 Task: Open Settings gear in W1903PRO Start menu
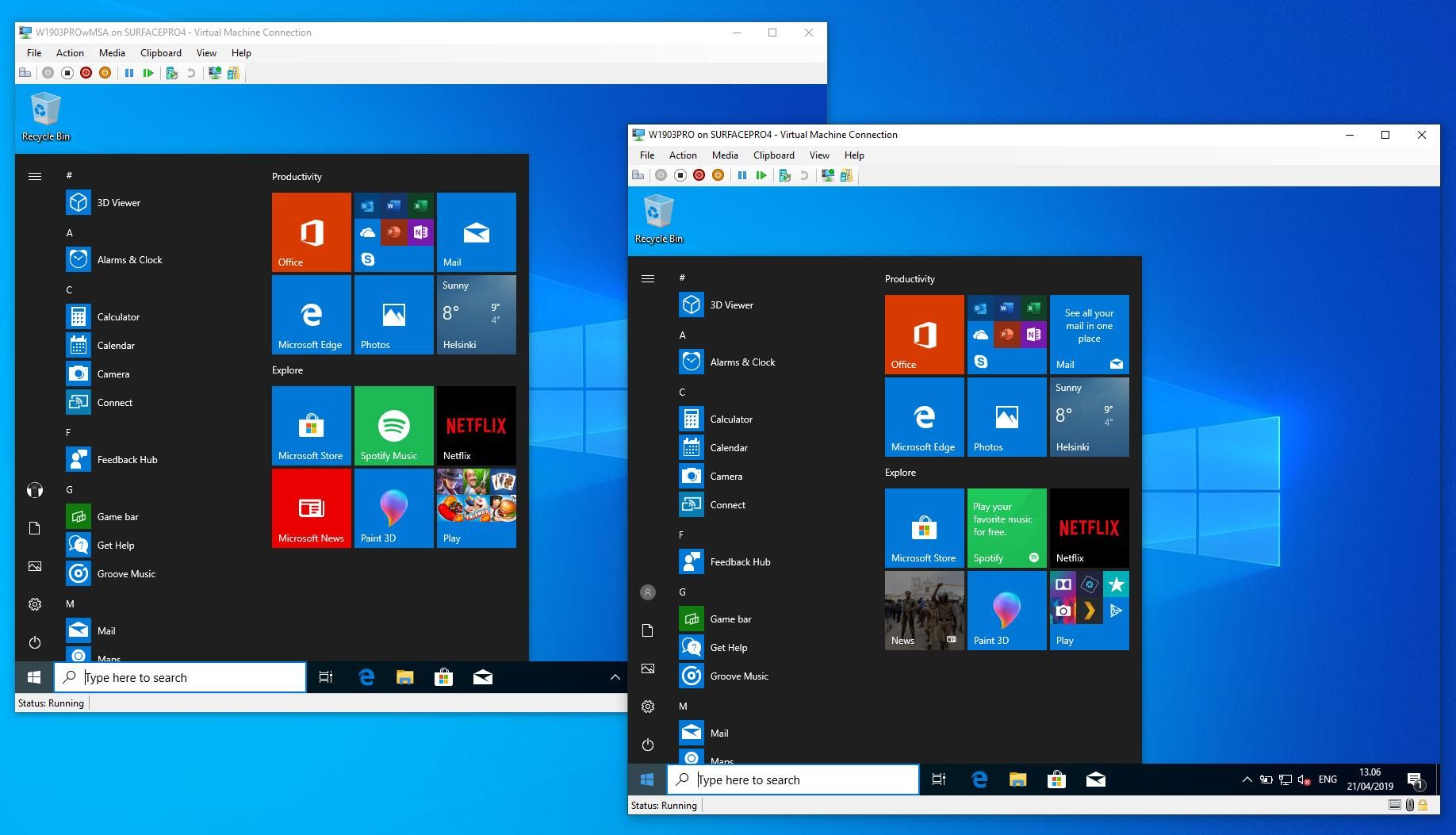pos(648,707)
